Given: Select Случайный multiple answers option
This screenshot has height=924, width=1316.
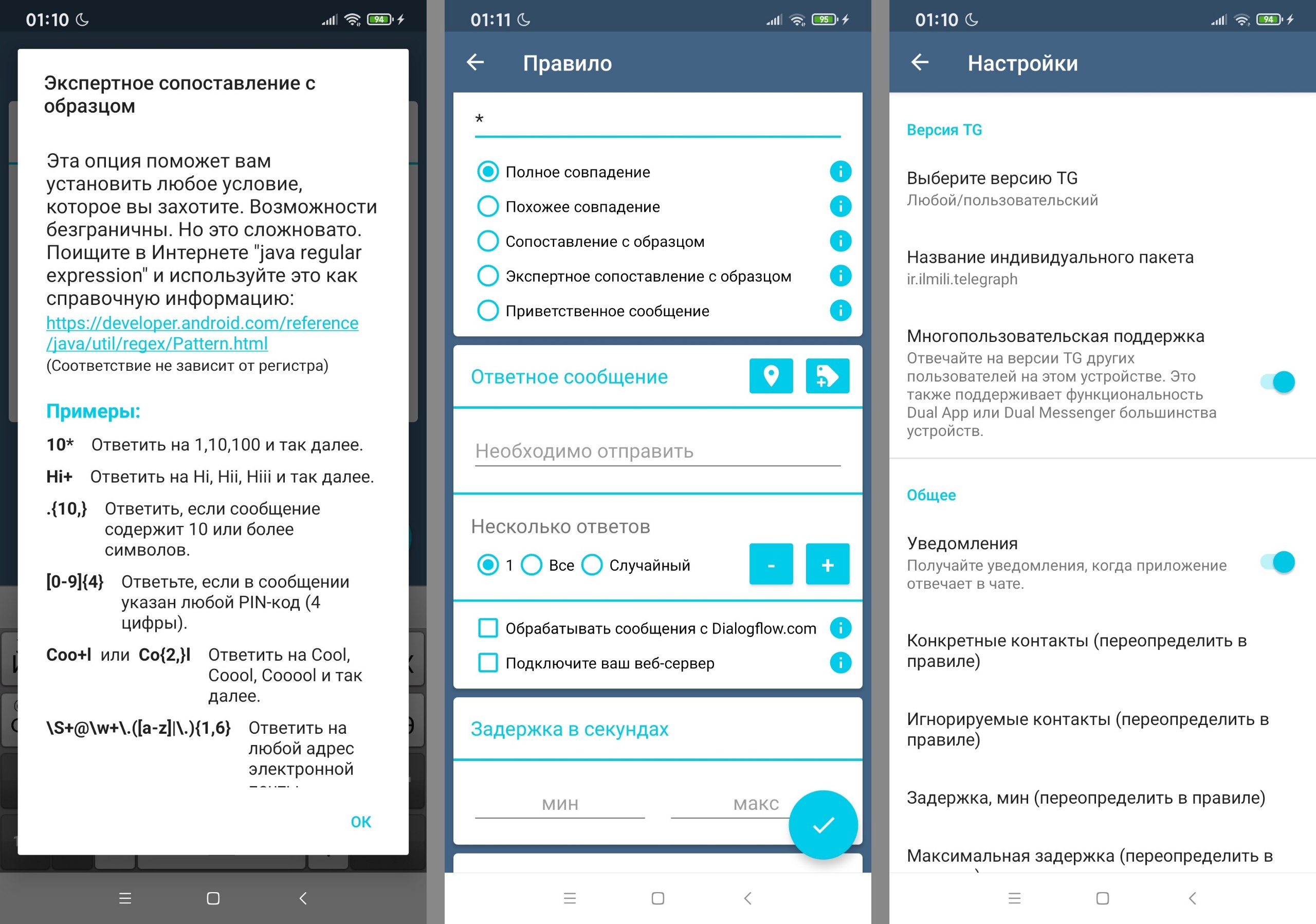Looking at the screenshot, I should click(x=590, y=562).
